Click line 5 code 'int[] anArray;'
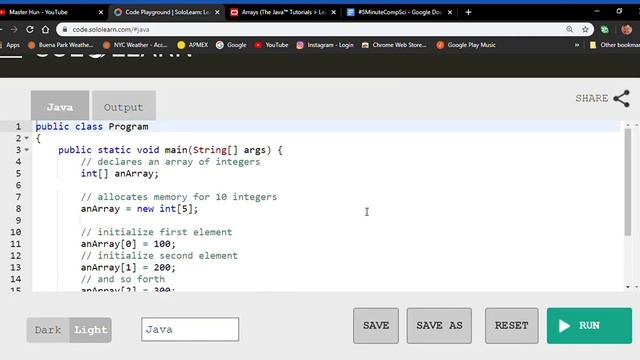 (120, 173)
